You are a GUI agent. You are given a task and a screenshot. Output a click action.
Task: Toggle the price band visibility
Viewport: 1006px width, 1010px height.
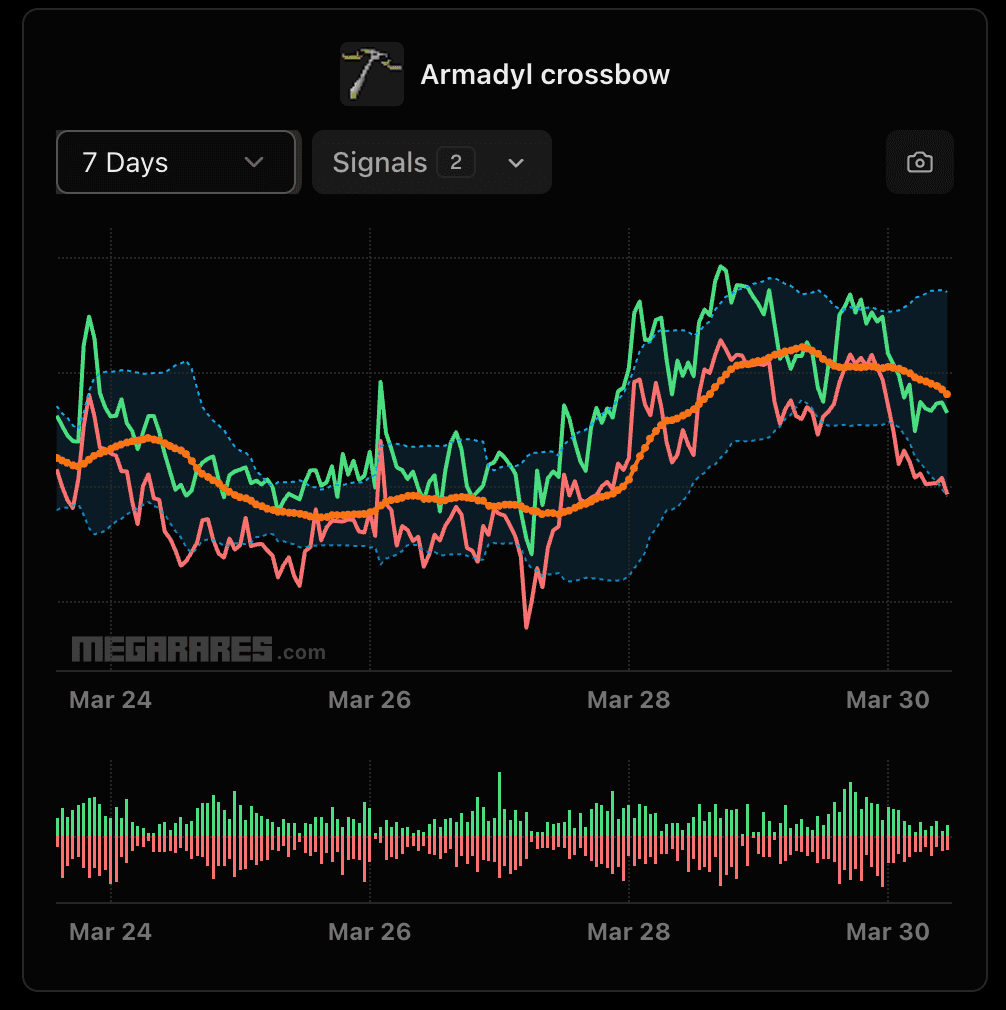(x=432, y=161)
